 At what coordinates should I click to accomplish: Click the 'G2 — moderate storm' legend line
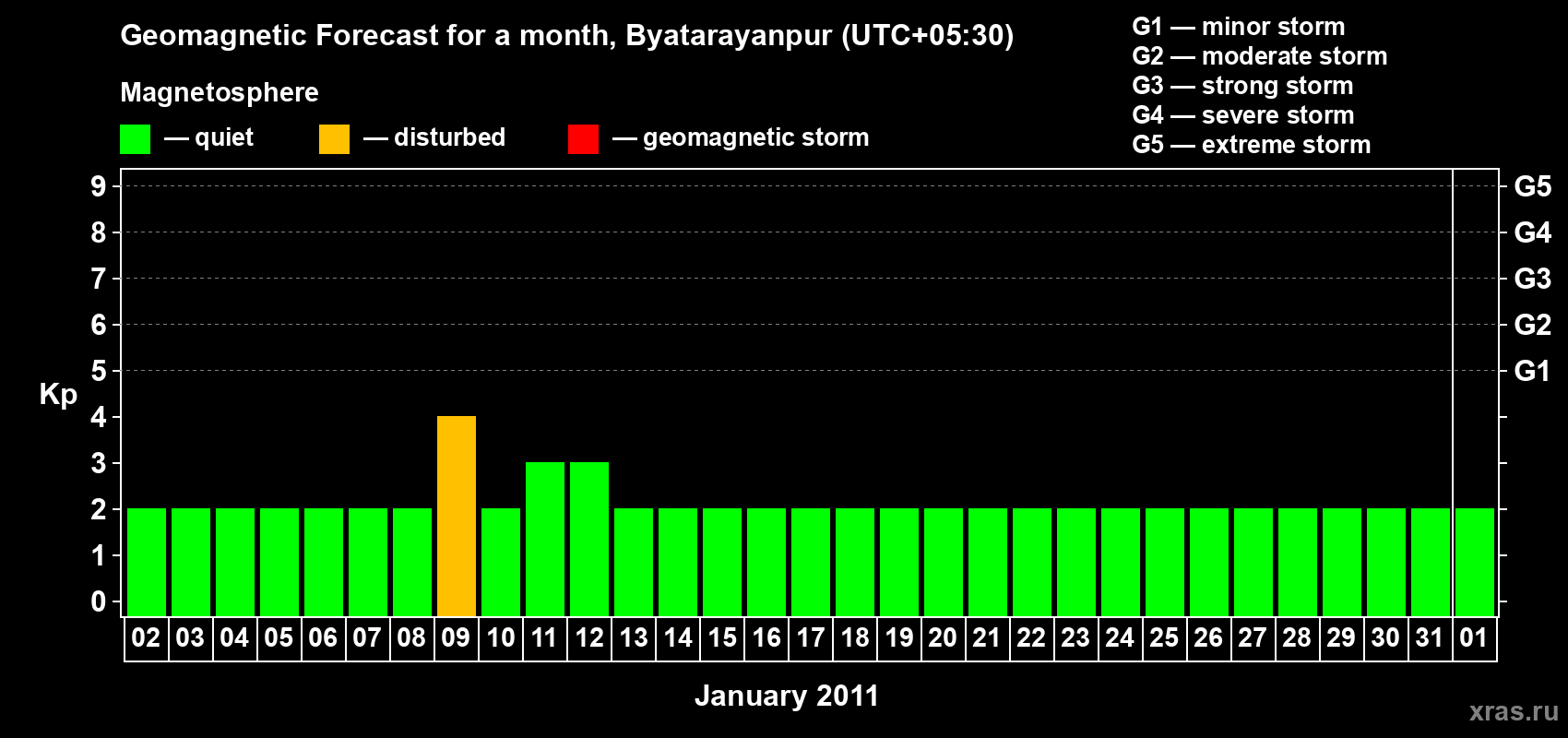click(x=1260, y=56)
